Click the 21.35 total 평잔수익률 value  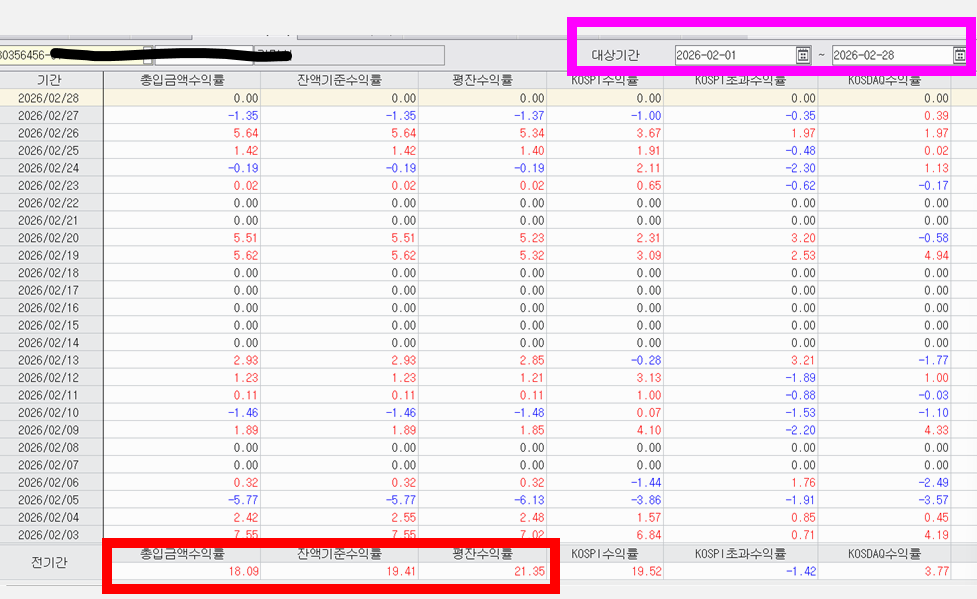(527, 571)
